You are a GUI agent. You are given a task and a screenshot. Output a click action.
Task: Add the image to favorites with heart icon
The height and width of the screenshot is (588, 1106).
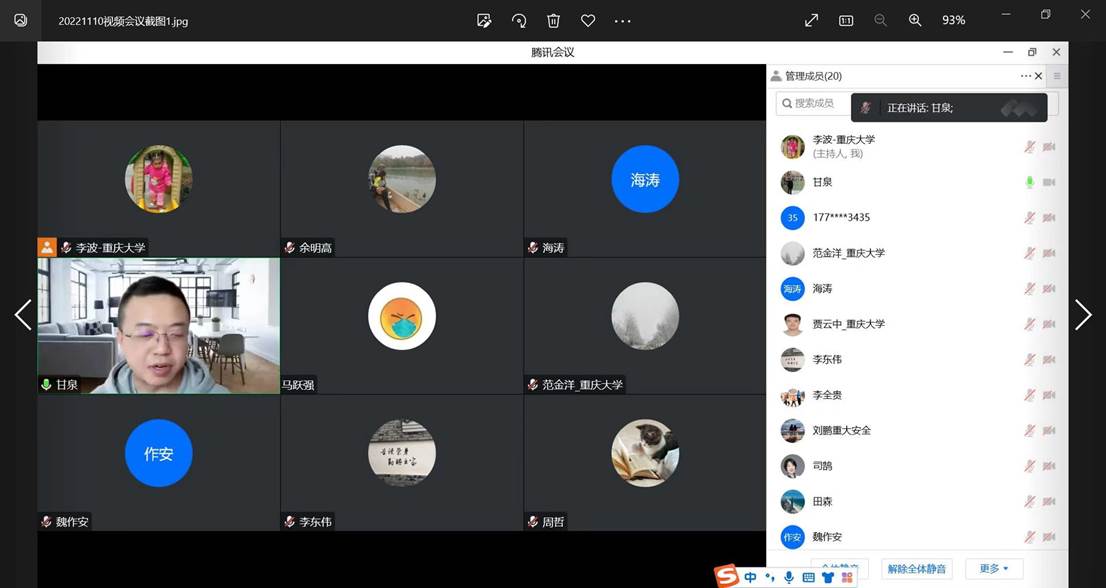(x=588, y=20)
